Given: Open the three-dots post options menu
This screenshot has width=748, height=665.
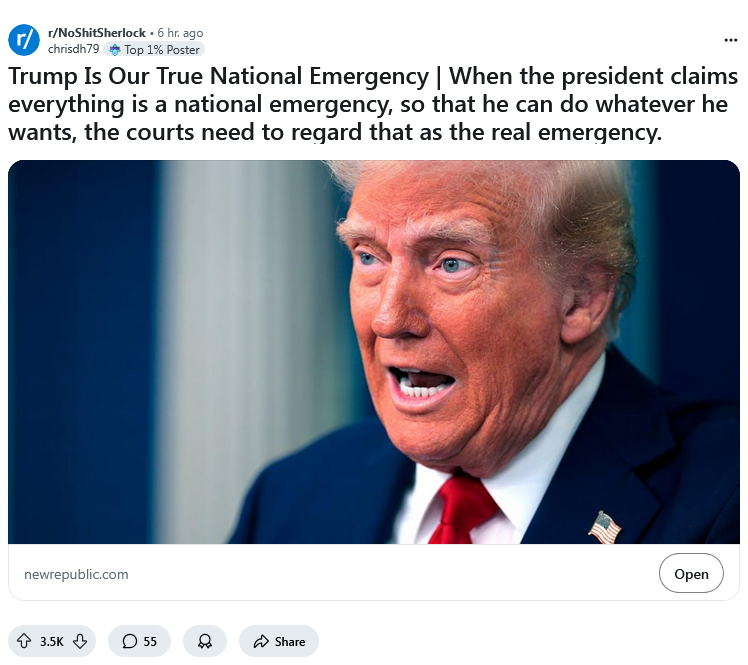Looking at the screenshot, I should tap(730, 40).
